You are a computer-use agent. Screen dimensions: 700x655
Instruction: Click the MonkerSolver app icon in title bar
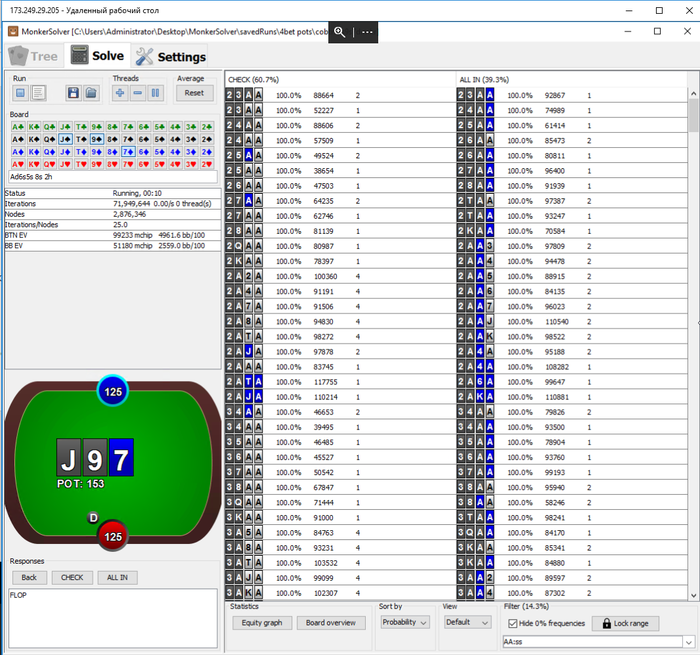pos(13,31)
